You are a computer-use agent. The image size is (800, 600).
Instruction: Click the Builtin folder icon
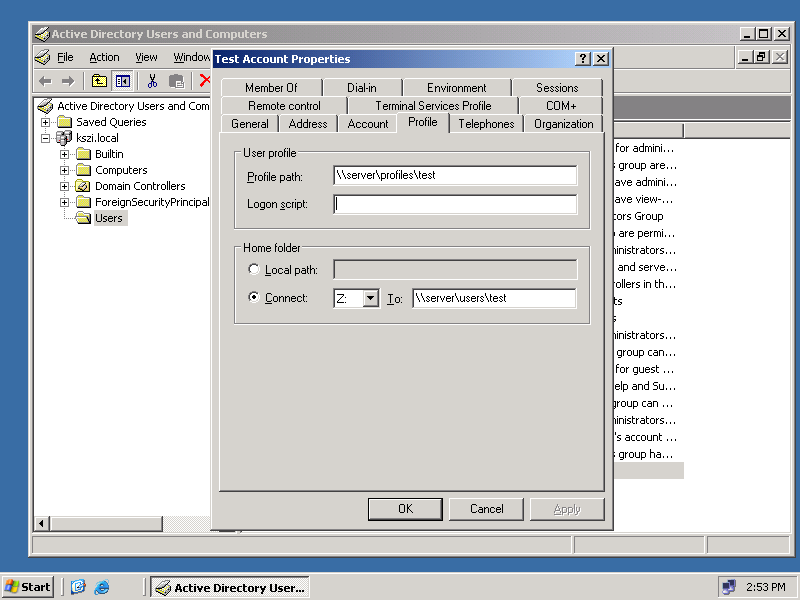point(83,154)
